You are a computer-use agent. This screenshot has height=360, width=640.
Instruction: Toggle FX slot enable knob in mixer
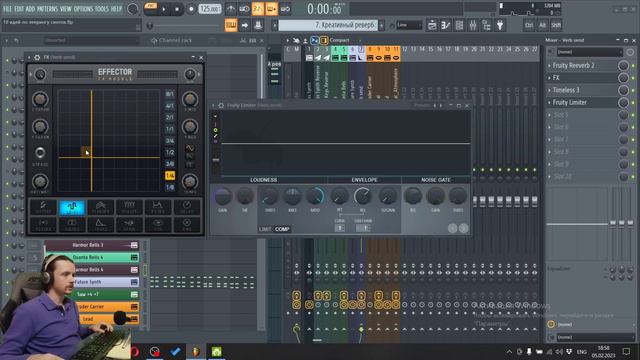coord(623,78)
